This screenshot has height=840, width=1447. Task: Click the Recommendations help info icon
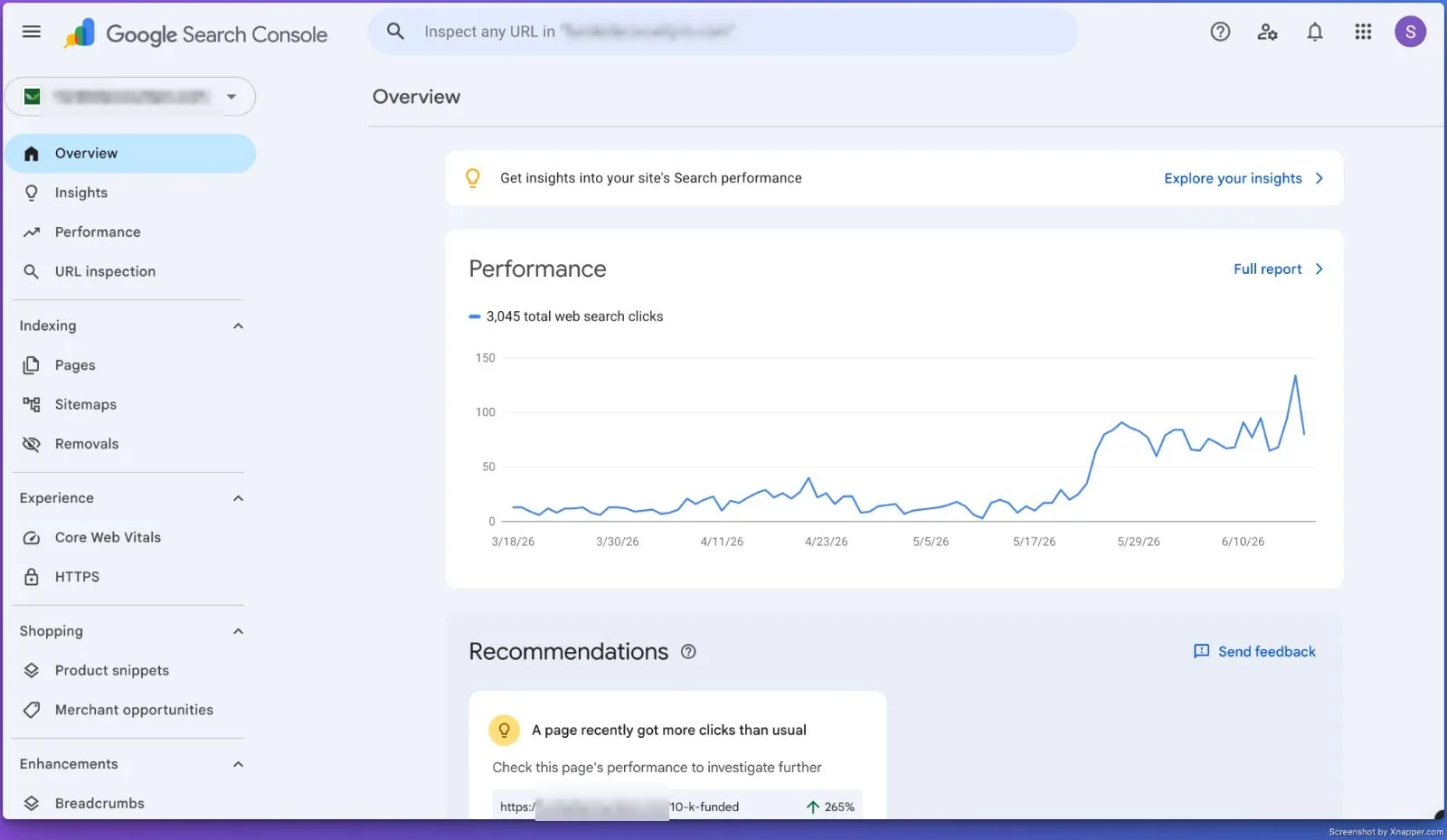[x=688, y=652]
